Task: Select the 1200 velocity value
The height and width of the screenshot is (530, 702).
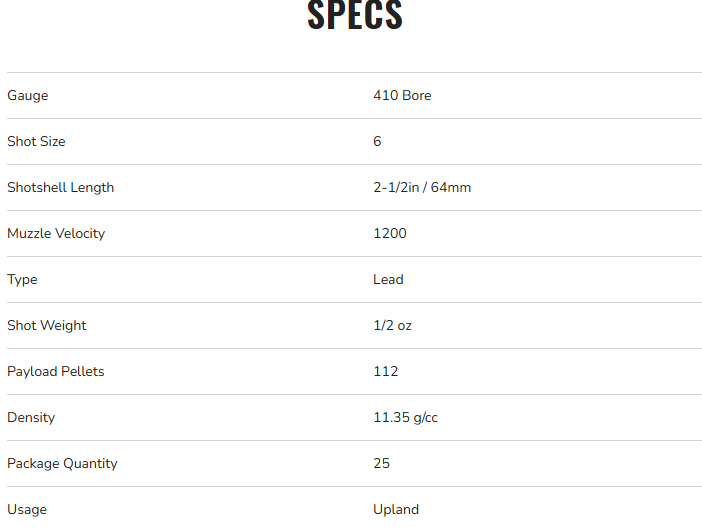Action: [390, 234]
